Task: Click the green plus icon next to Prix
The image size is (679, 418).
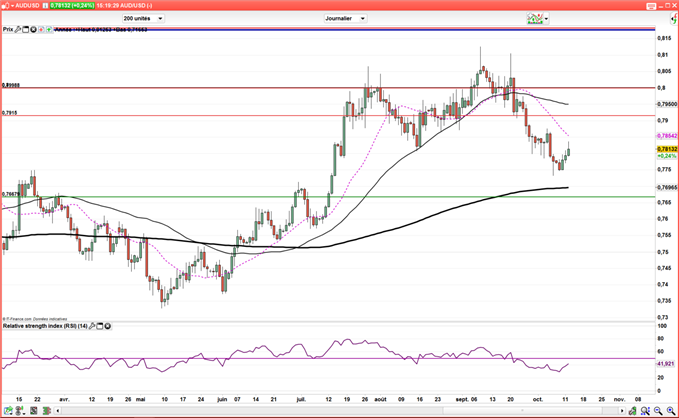Action: click(49, 29)
